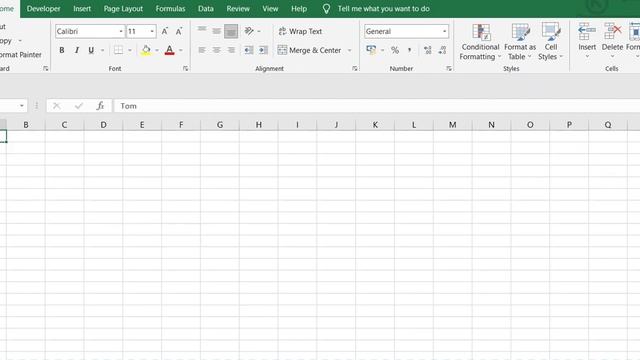Decrease indent icon

pyautogui.click(x=249, y=50)
